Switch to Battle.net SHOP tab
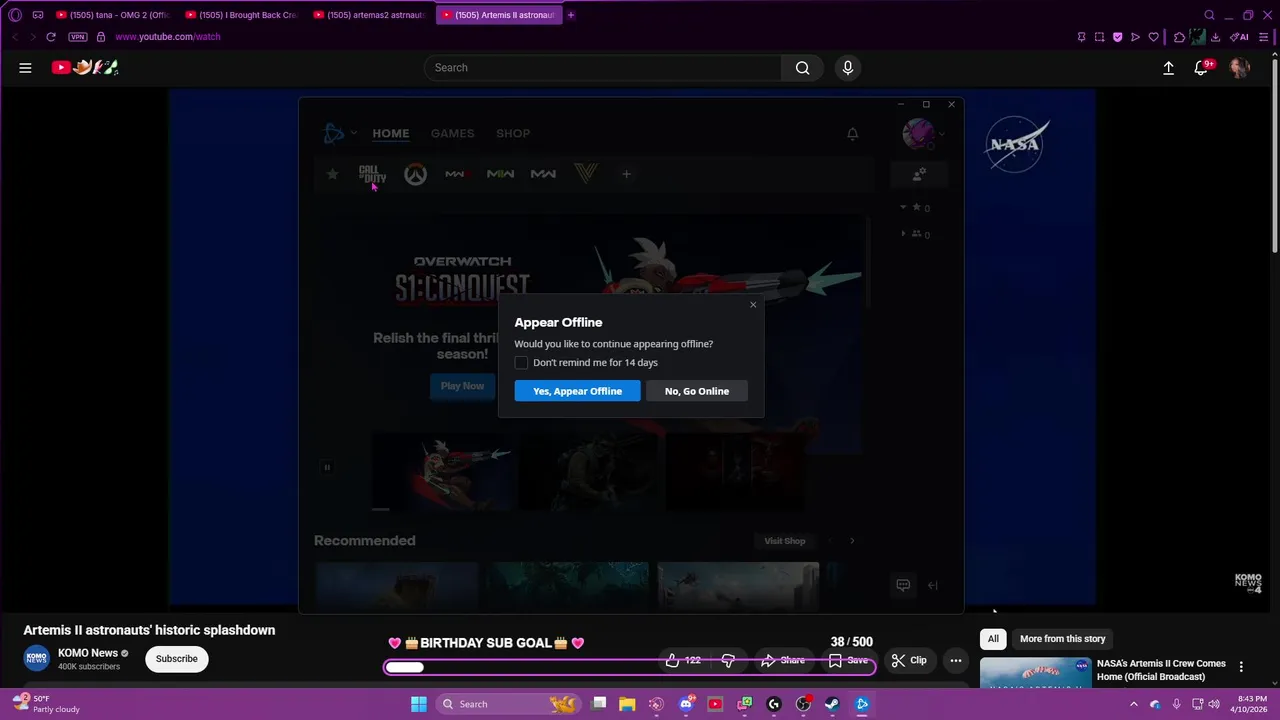 pyautogui.click(x=513, y=133)
